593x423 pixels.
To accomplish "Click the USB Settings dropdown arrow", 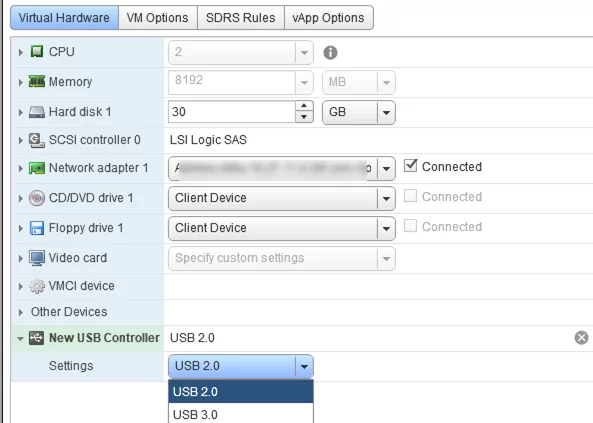I will click(x=304, y=366).
